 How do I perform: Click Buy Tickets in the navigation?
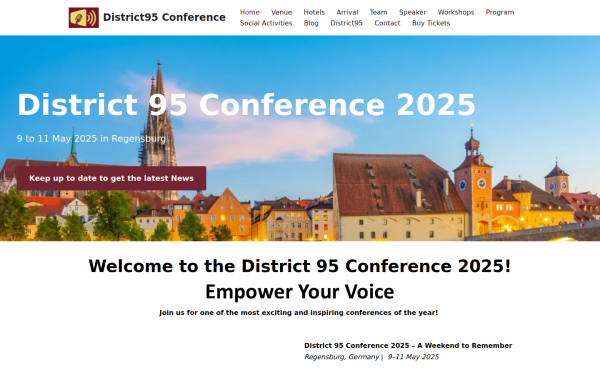click(430, 23)
